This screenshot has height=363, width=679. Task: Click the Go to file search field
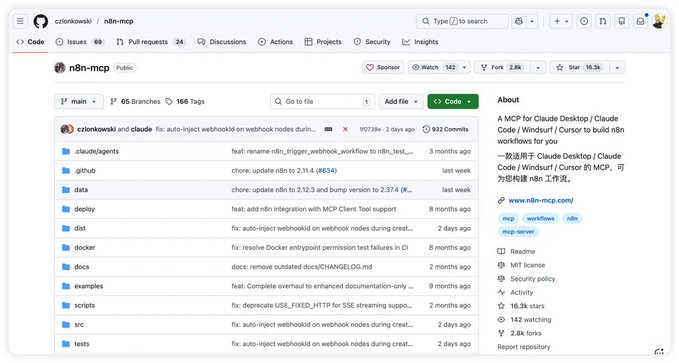[x=323, y=101]
